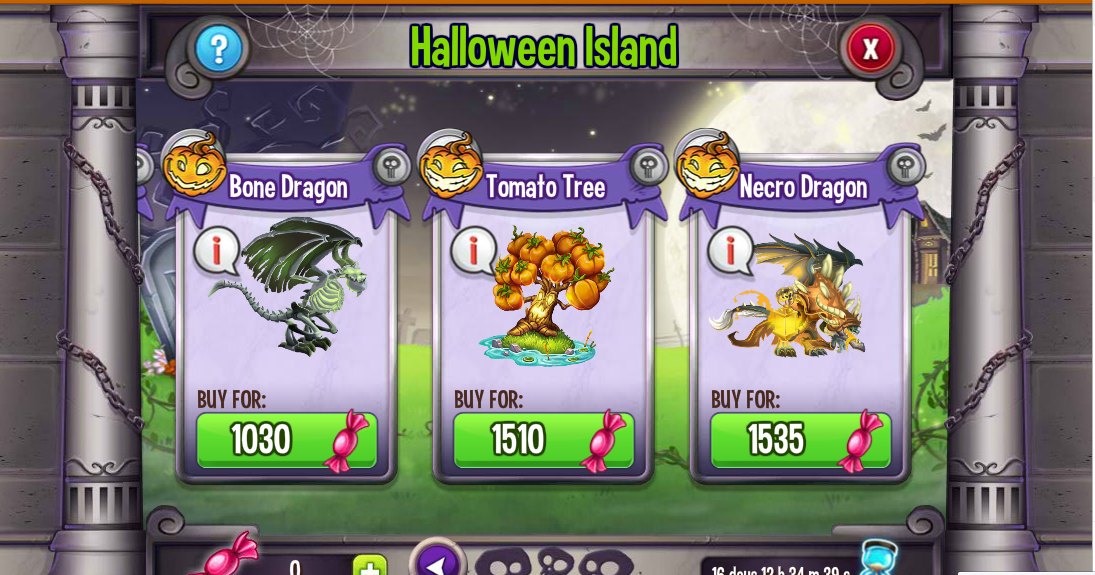Show info for Bone Dragon
1095x575 pixels.
pyautogui.click(x=216, y=250)
